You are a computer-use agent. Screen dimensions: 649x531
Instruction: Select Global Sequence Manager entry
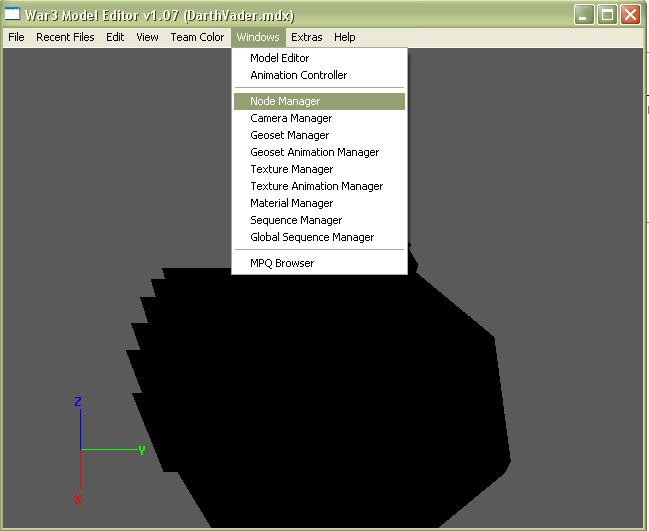point(319,237)
